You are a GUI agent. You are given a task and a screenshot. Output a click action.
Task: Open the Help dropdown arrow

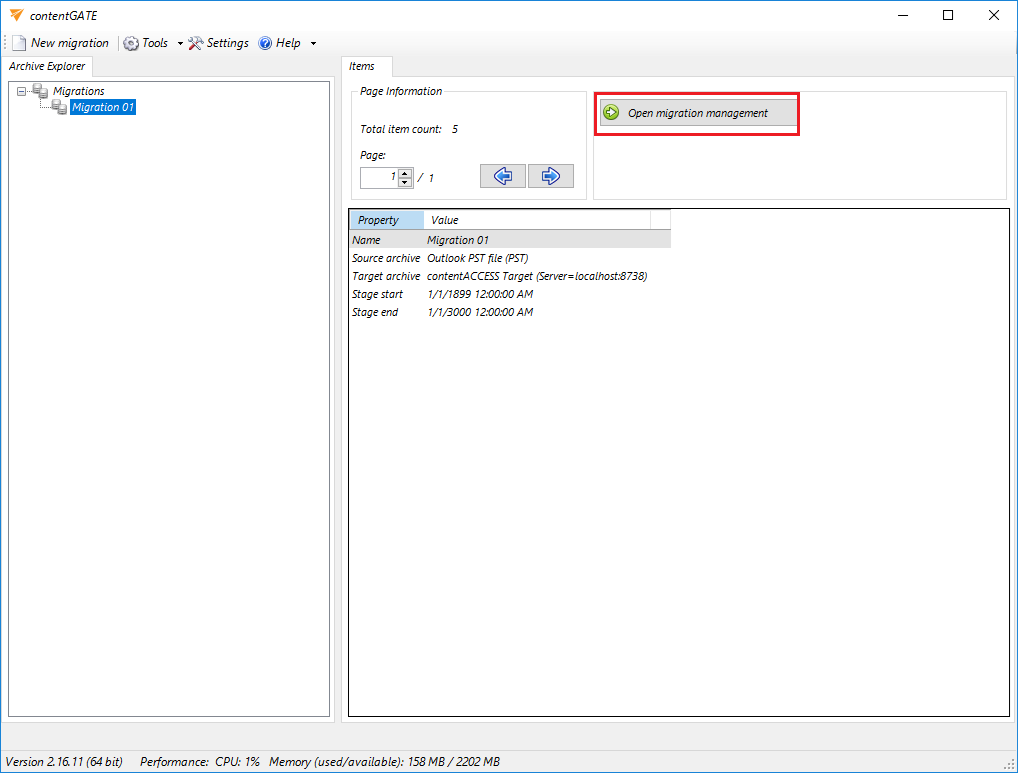pyautogui.click(x=313, y=44)
